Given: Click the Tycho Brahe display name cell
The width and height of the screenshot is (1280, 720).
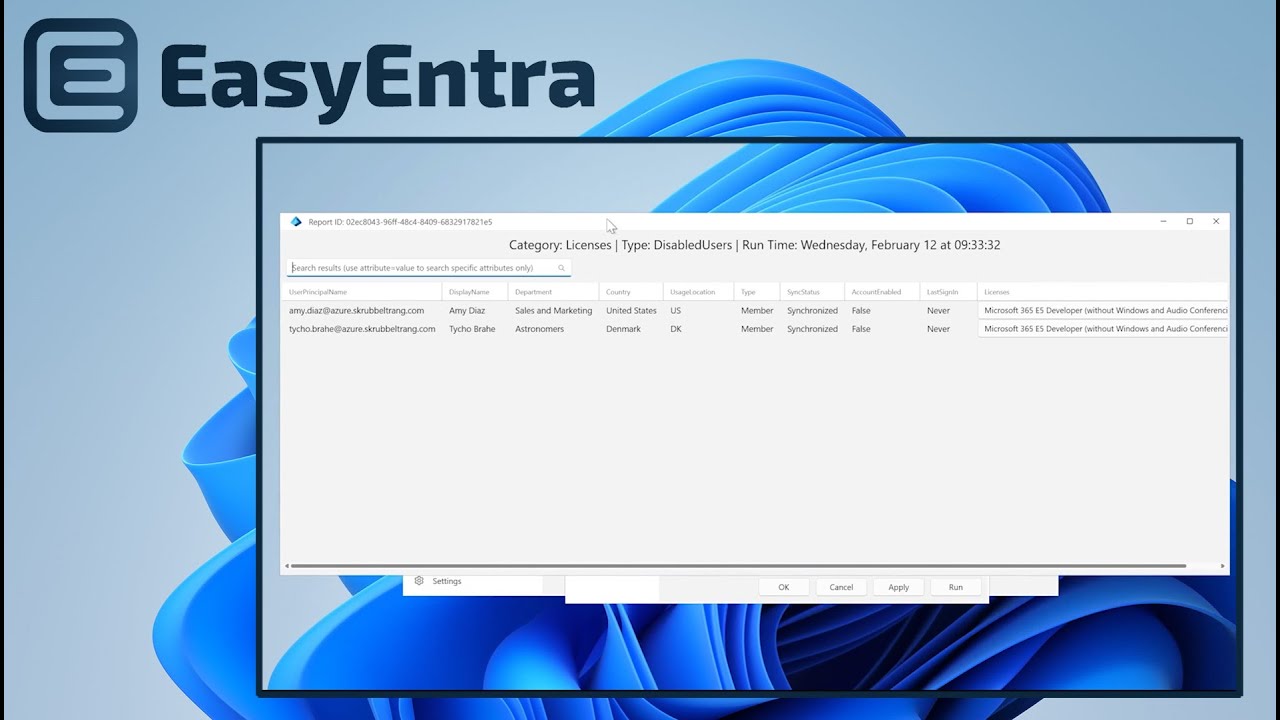Looking at the screenshot, I should [x=472, y=329].
